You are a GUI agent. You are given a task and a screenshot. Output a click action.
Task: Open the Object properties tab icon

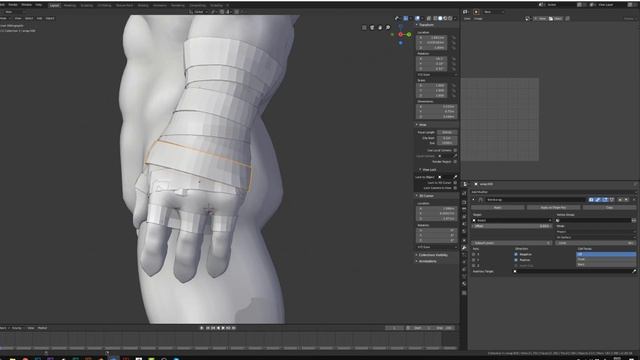click(x=464, y=240)
